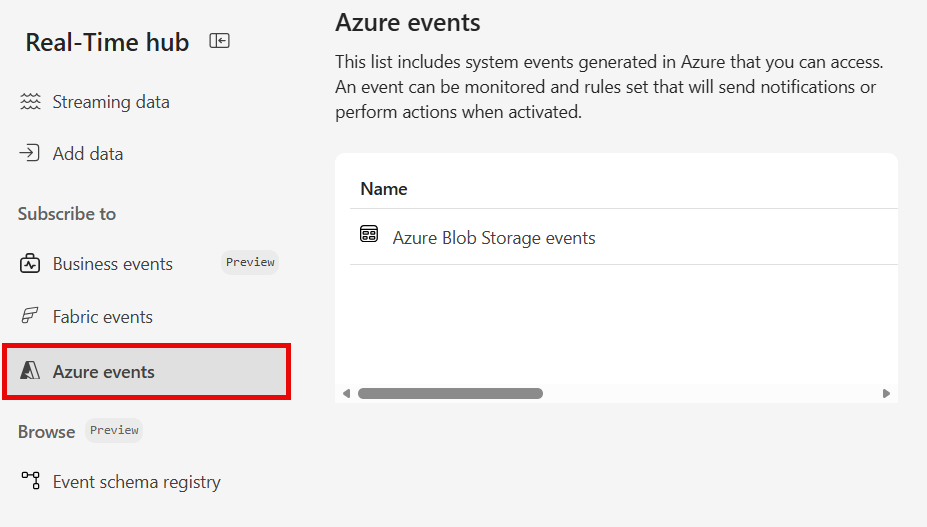The width and height of the screenshot is (927, 527).
Task: Click the Subscribe to section label
Action: point(67,214)
